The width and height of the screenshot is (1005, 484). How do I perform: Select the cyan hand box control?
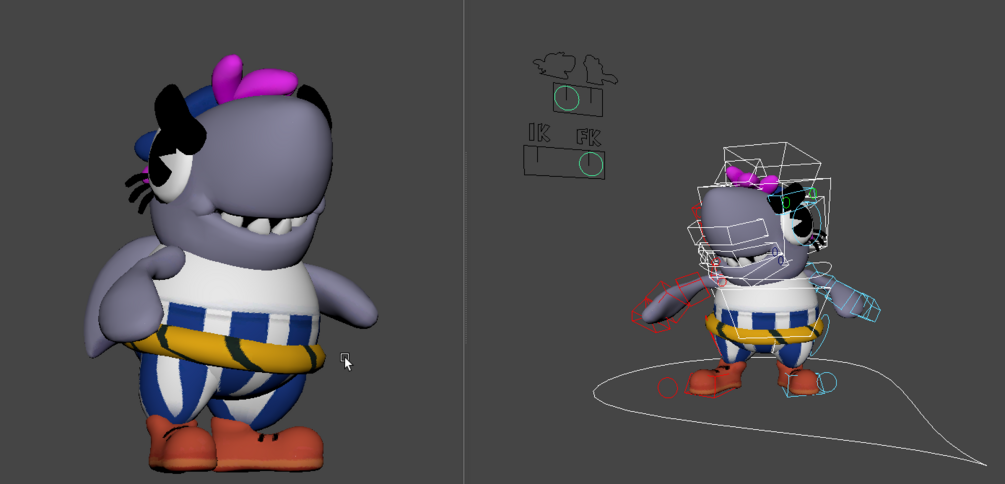point(864,307)
